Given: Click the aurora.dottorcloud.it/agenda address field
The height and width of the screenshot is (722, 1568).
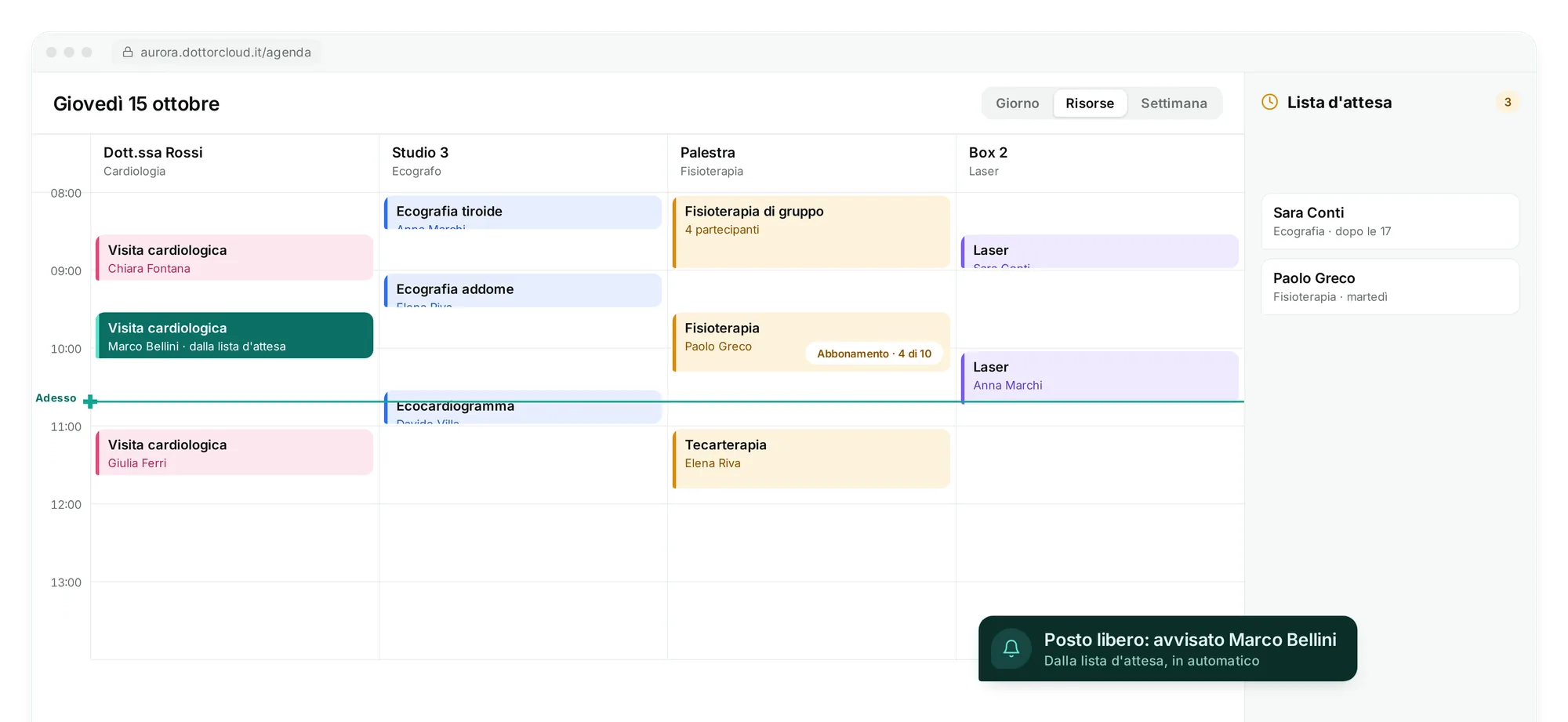Looking at the screenshot, I should pyautogui.click(x=216, y=52).
